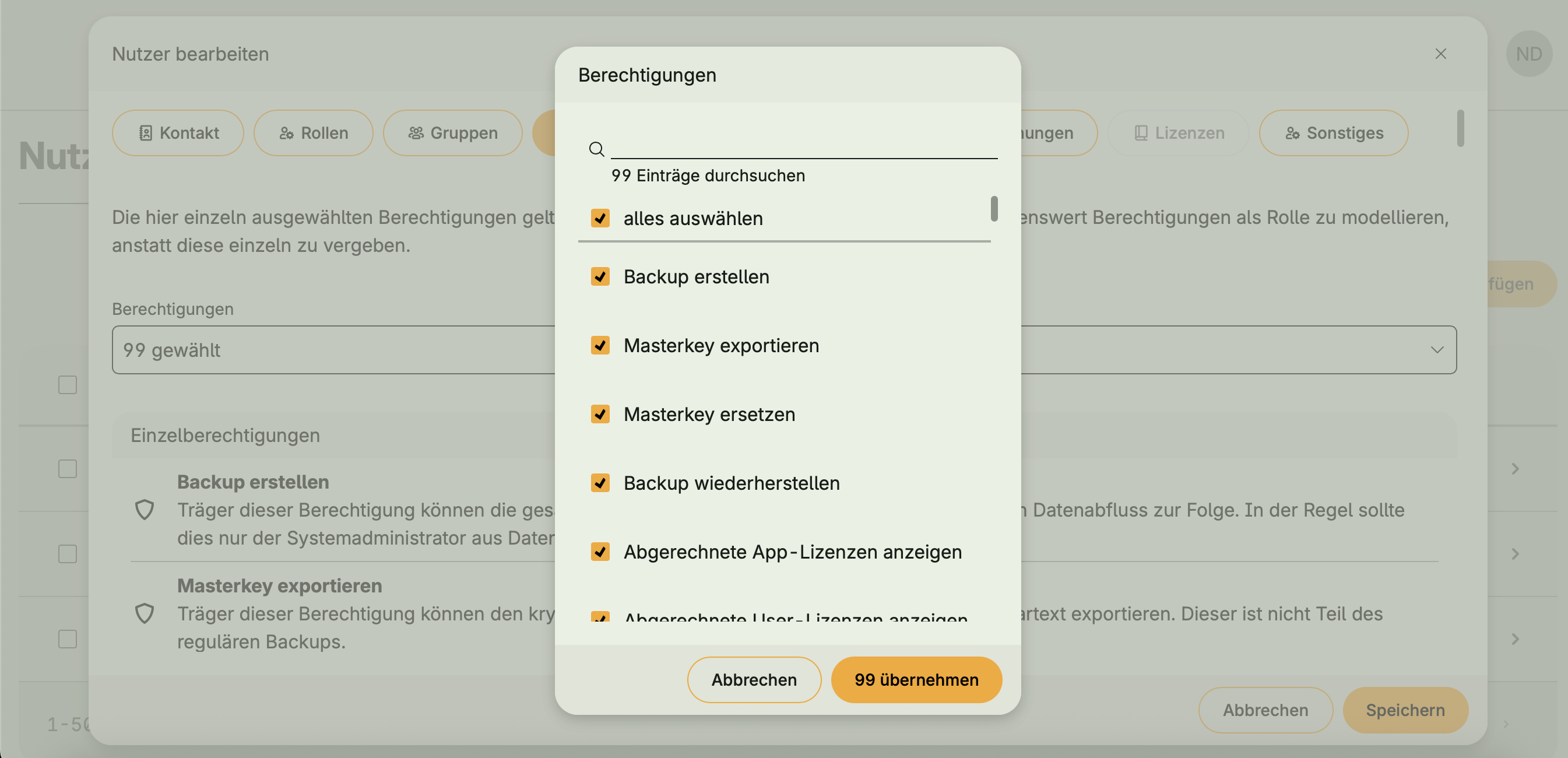1568x758 pixels.
Task: Uncheck 'Masterkey exportieren' in the list
Action: (601, 345)
